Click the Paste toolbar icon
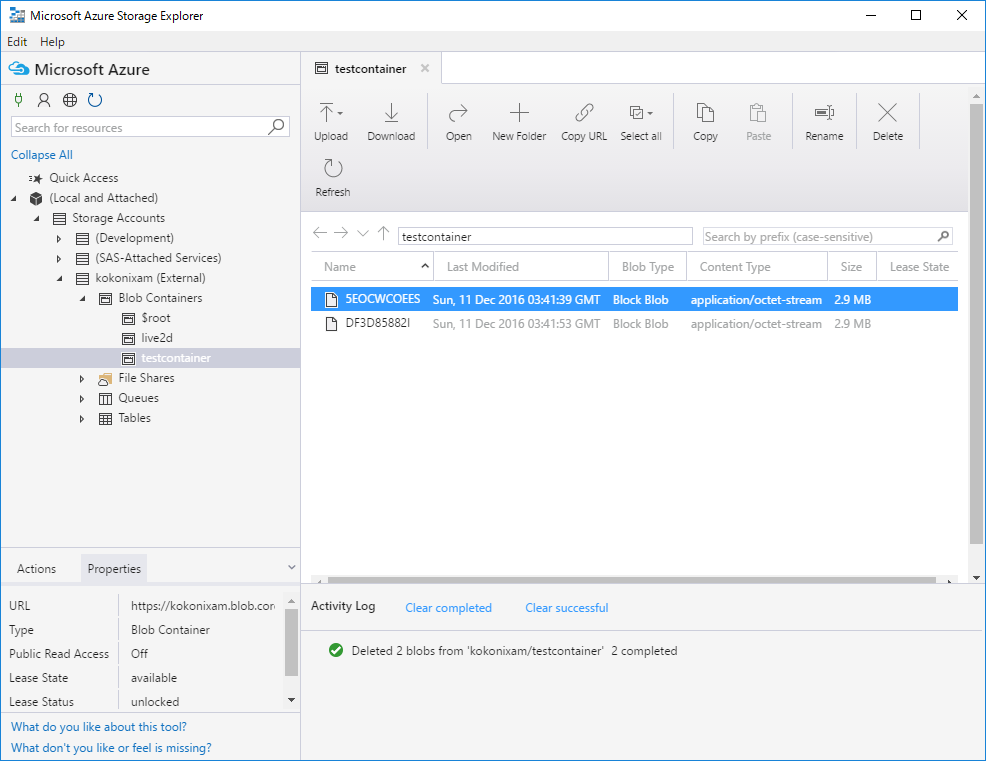This screenshot has width=986, height=761. pyautogui.click(x=758, y=113)
